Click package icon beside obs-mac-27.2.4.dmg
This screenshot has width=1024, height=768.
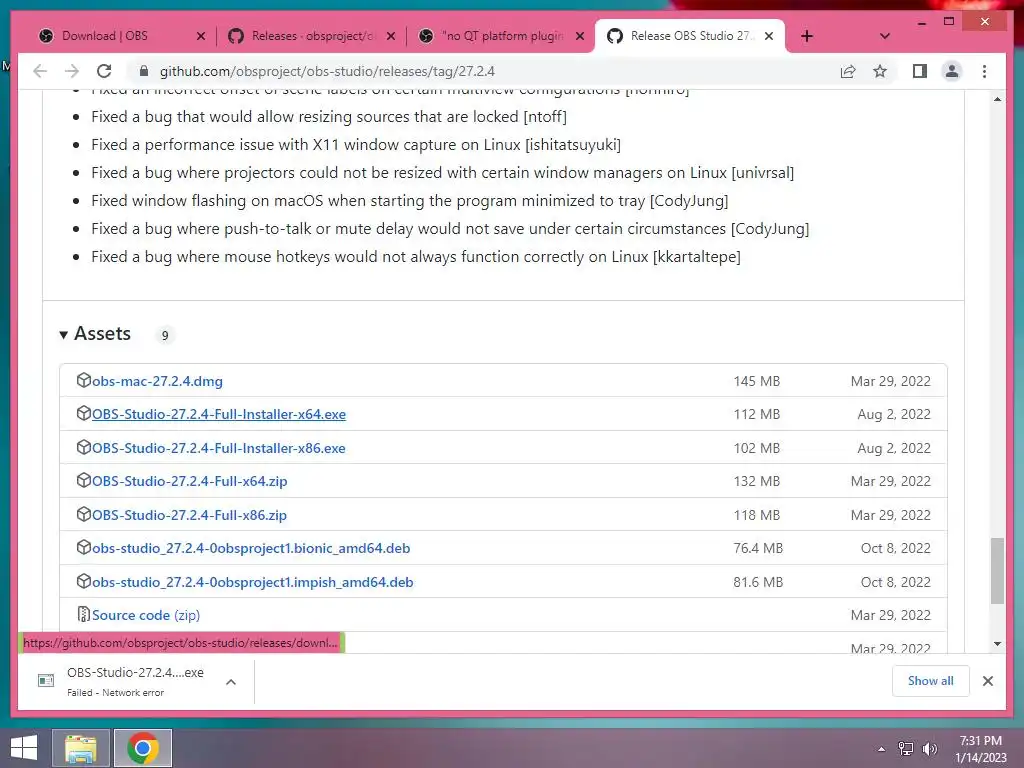coord(84,380)
